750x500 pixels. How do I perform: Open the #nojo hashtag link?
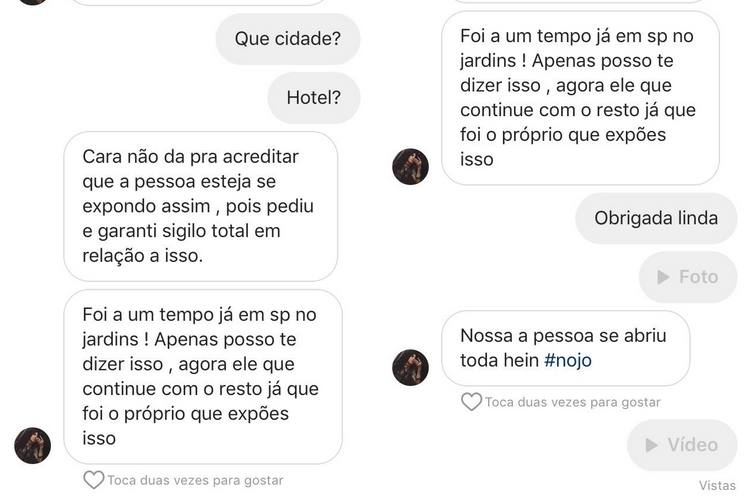coord(568,360)
